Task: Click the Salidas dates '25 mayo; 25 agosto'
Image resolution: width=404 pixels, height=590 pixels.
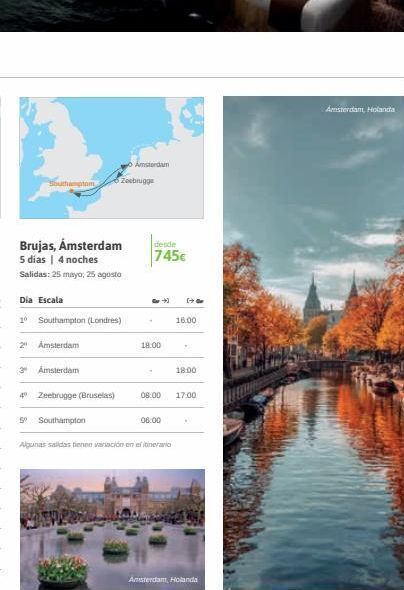Action: [x=87, y=274]
